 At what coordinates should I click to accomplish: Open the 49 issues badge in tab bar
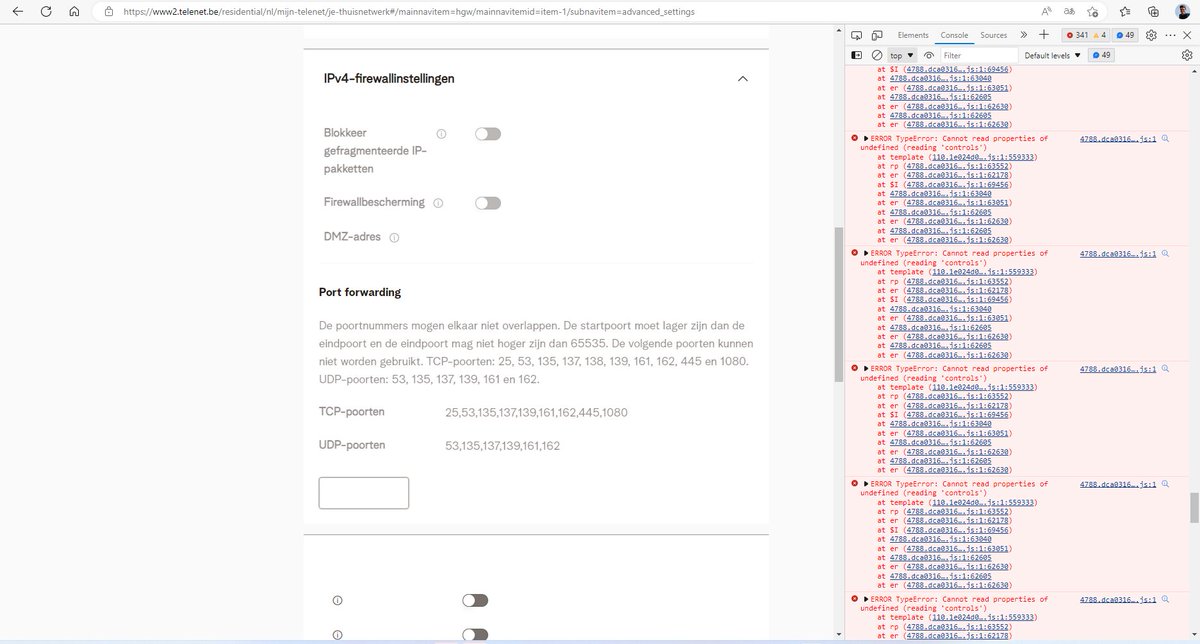point(1125,35)
